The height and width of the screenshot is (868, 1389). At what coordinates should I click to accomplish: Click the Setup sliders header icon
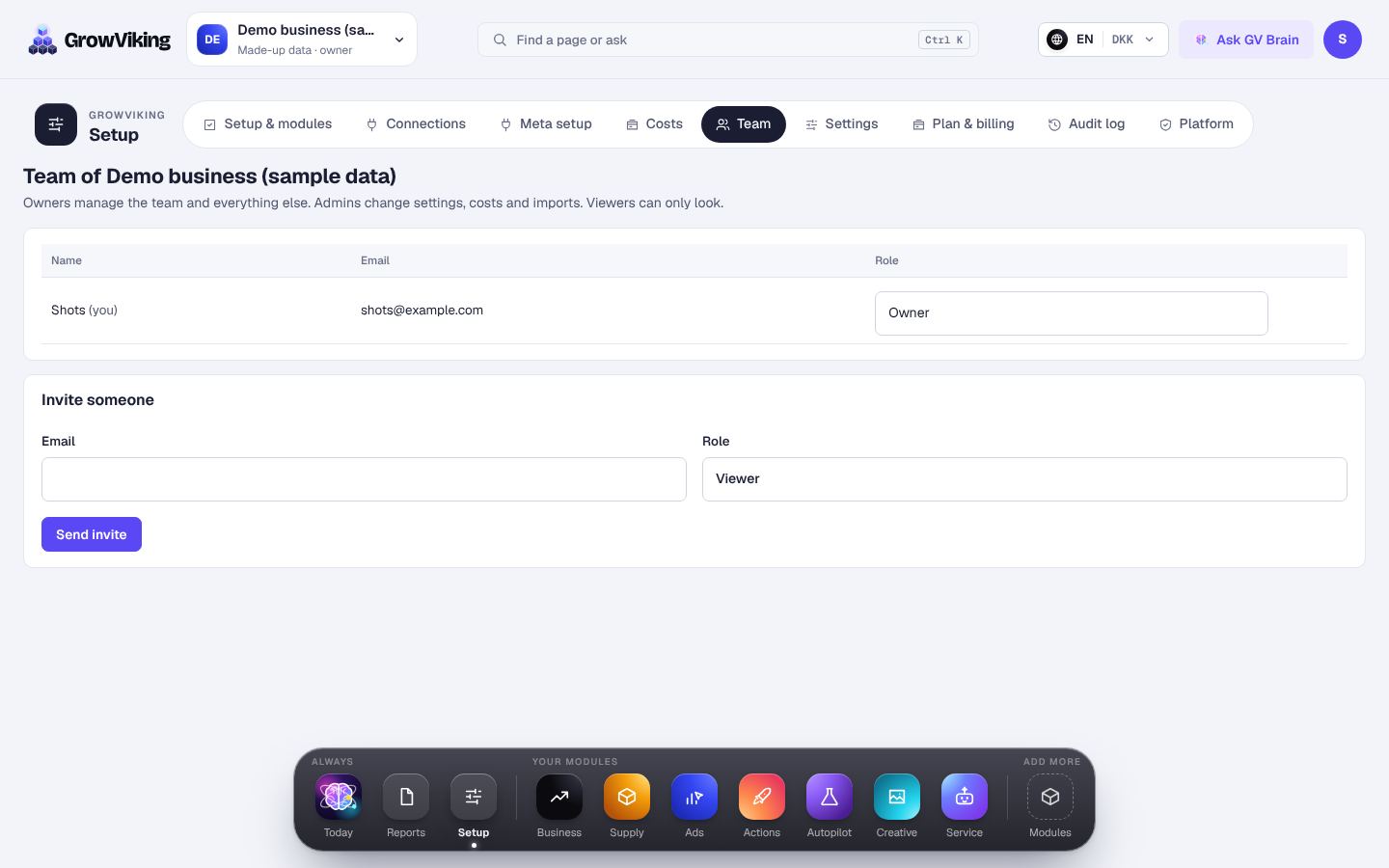[x=56, y=124]
